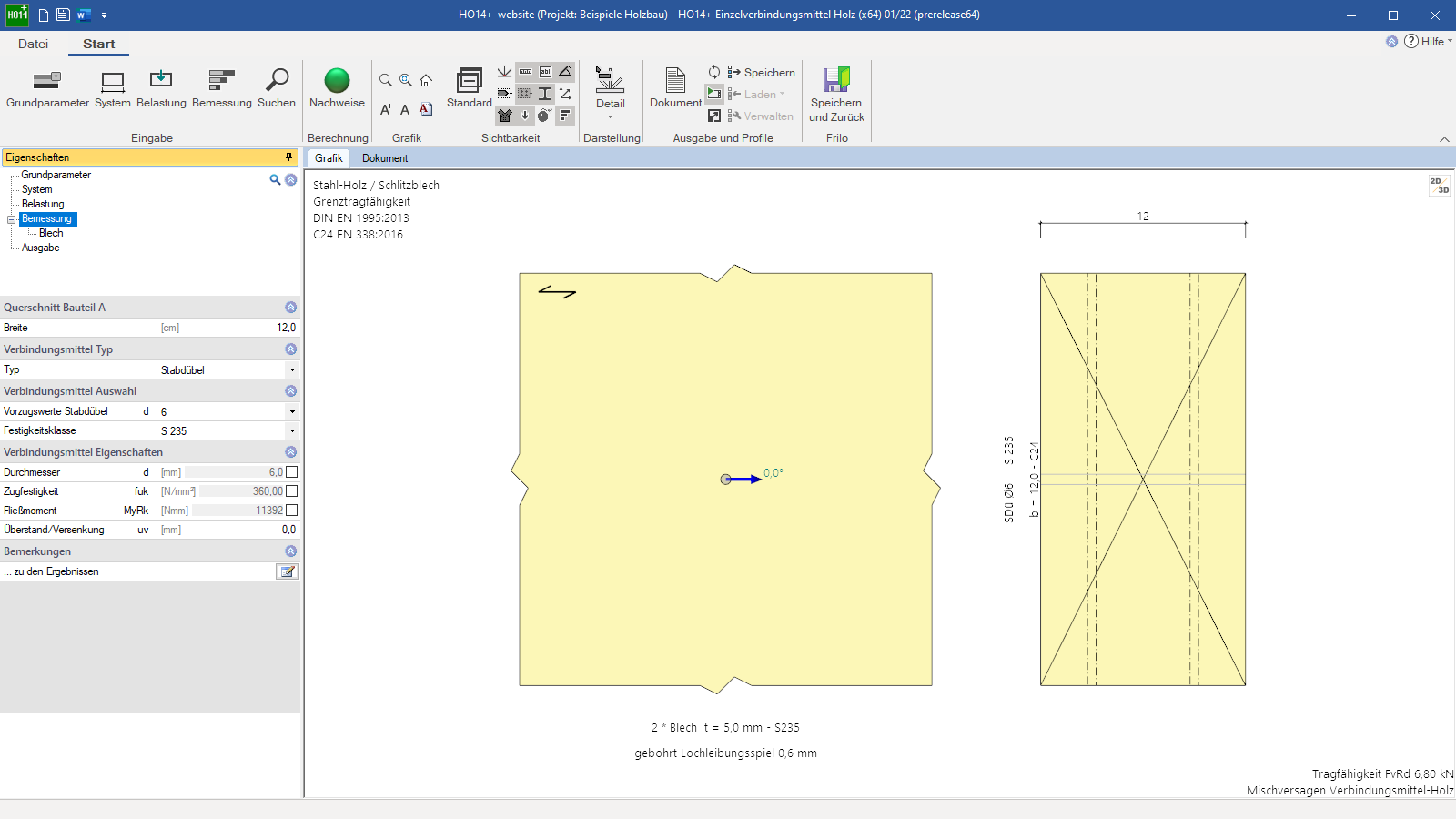Toggle the dimension bar visibility icon

[x=525, y=72]
